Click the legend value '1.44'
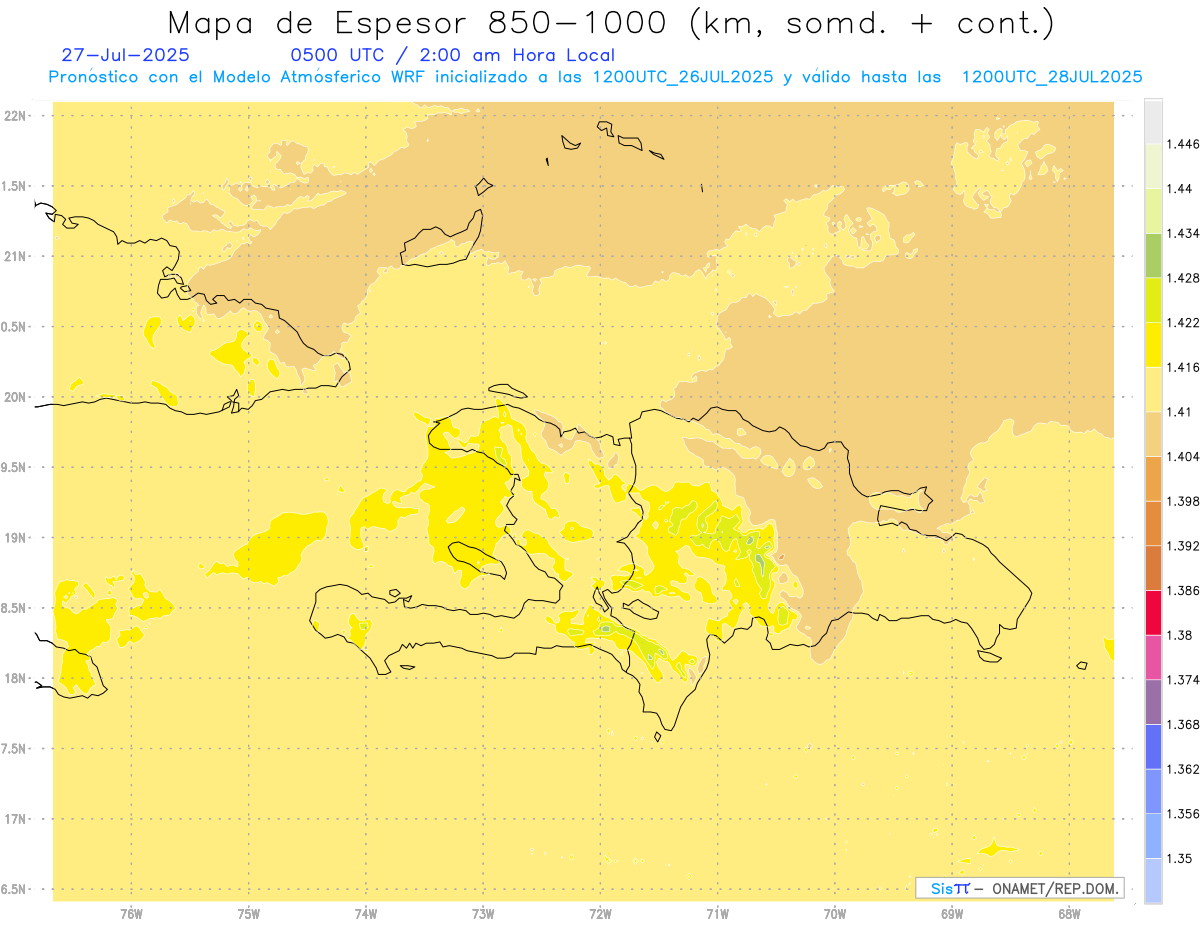This screenshot has width=1200, height=927. pos(1180,189)
